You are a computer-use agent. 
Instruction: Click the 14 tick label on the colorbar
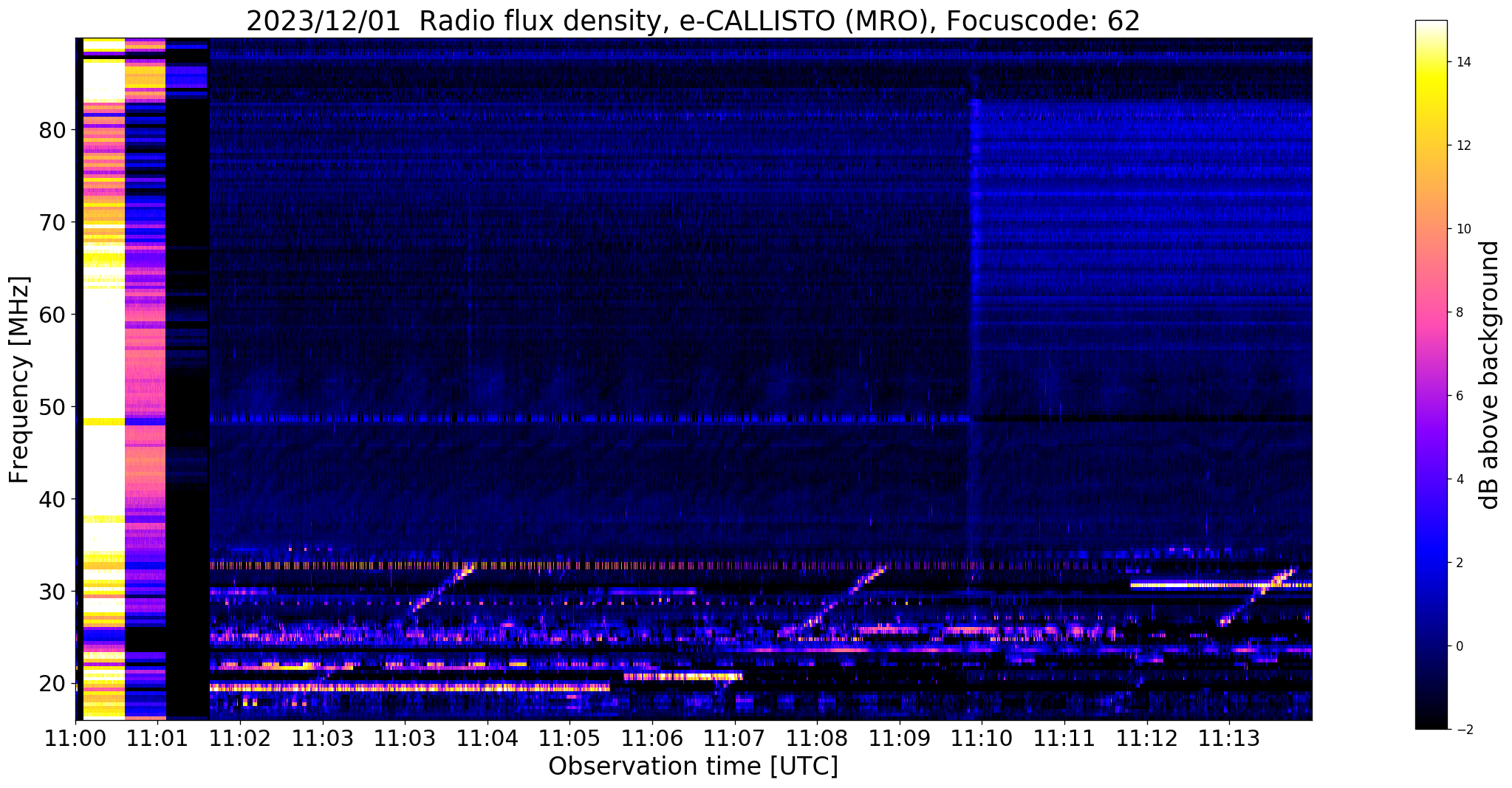tap(1463, 62)
